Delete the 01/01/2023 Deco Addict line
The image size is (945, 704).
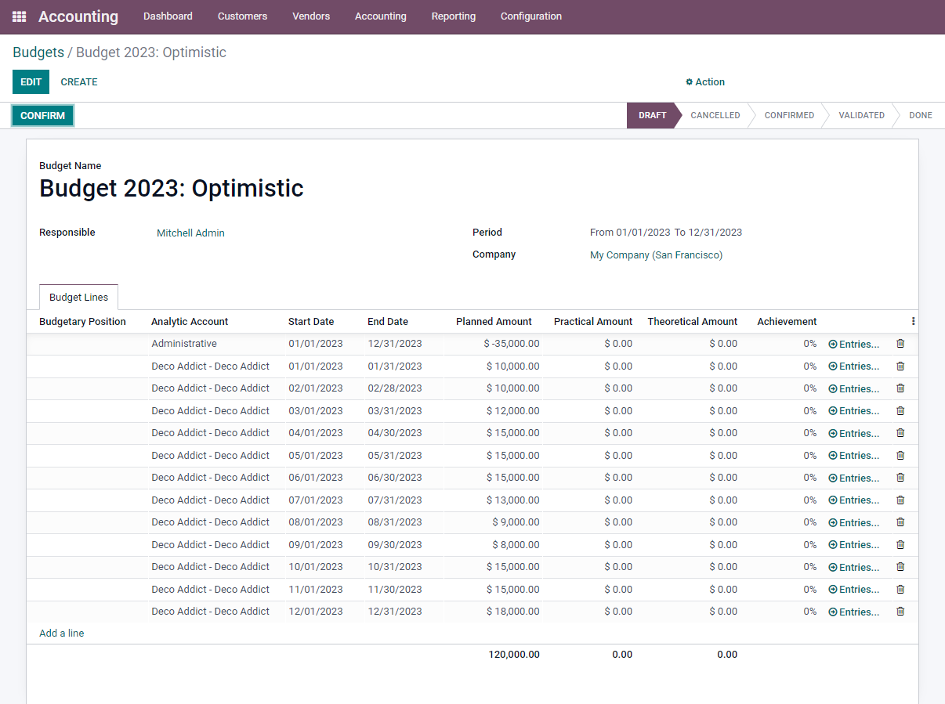[x=900, y=366]
